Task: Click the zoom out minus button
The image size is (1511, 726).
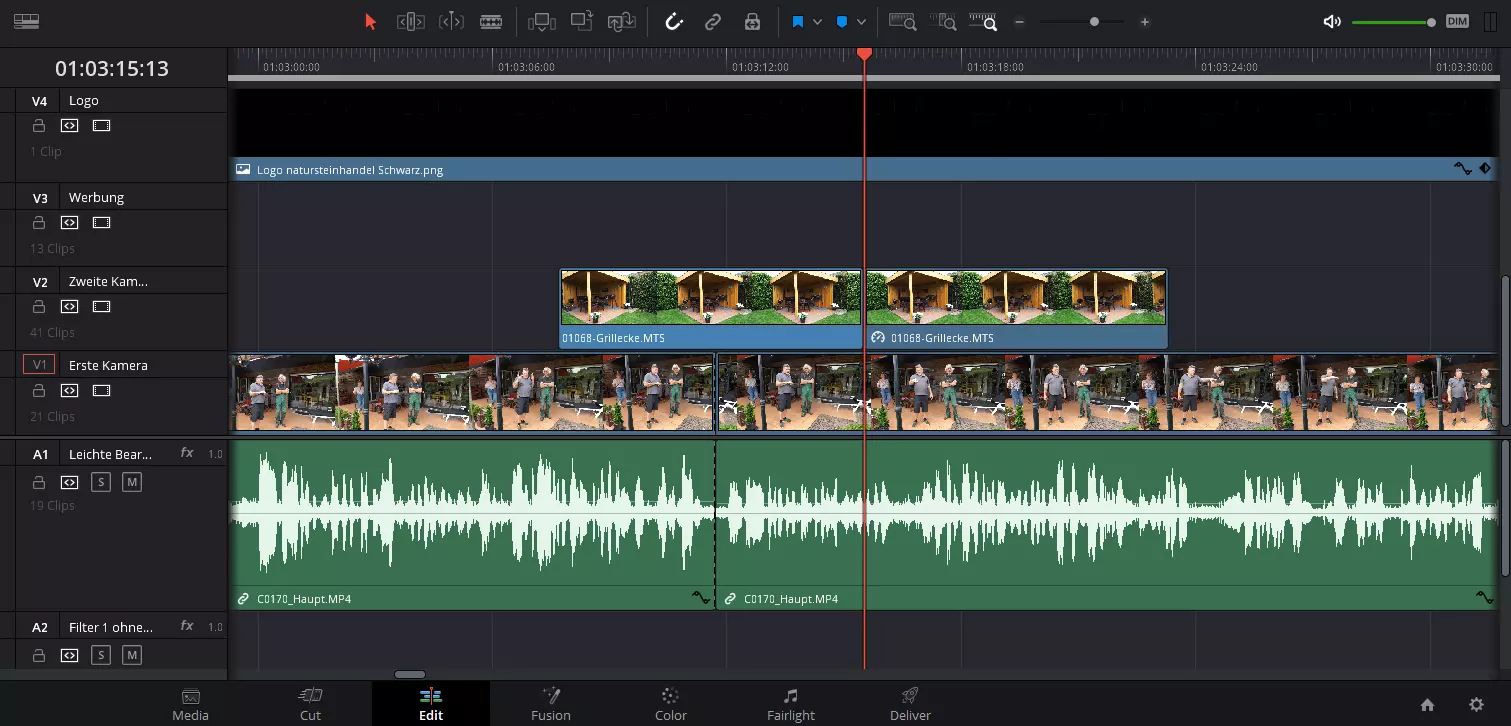Action: pos(1019,21)
